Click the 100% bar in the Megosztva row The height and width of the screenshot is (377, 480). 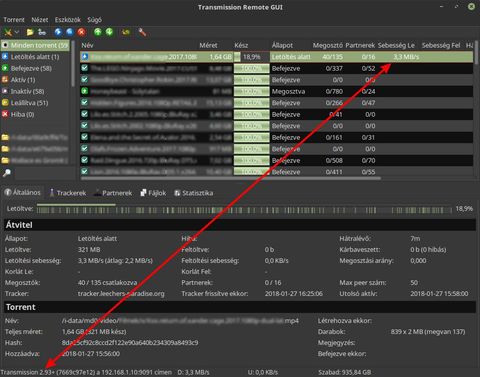(252, 91)
